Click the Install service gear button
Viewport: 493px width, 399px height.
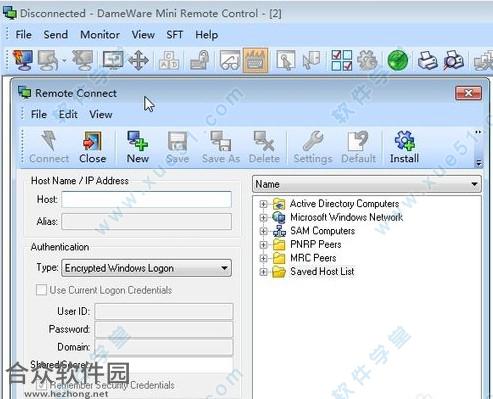click(x=404, y=147)
